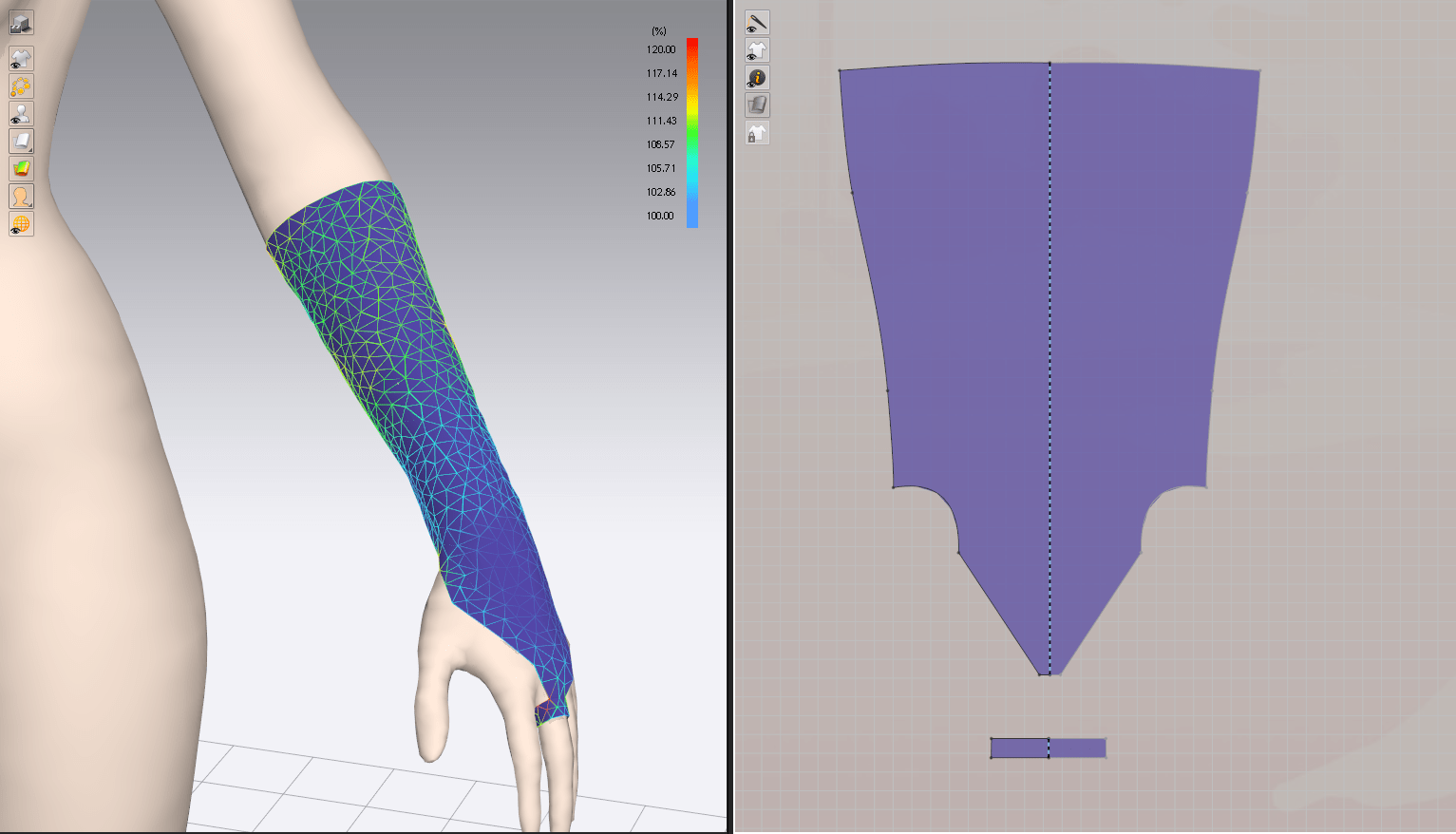Viewport: 1456px width, 834px height.
Task: Toggle avatar visibility in the 3D view
Action: pyautogui.click(x=21, y=114)
